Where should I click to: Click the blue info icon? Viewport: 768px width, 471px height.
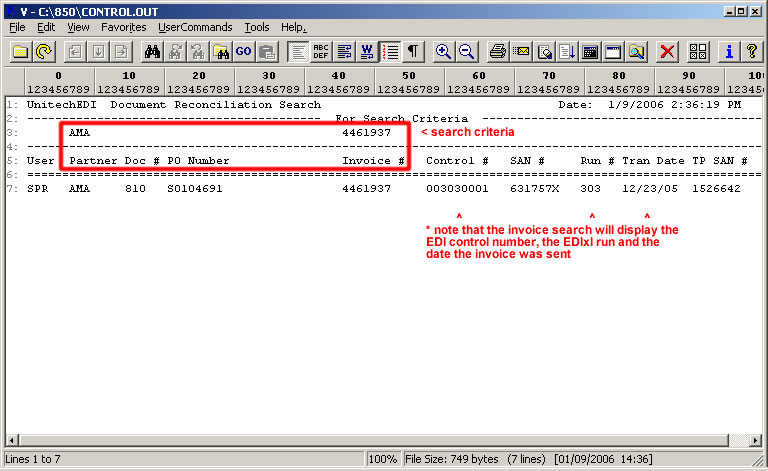(730, 51)
